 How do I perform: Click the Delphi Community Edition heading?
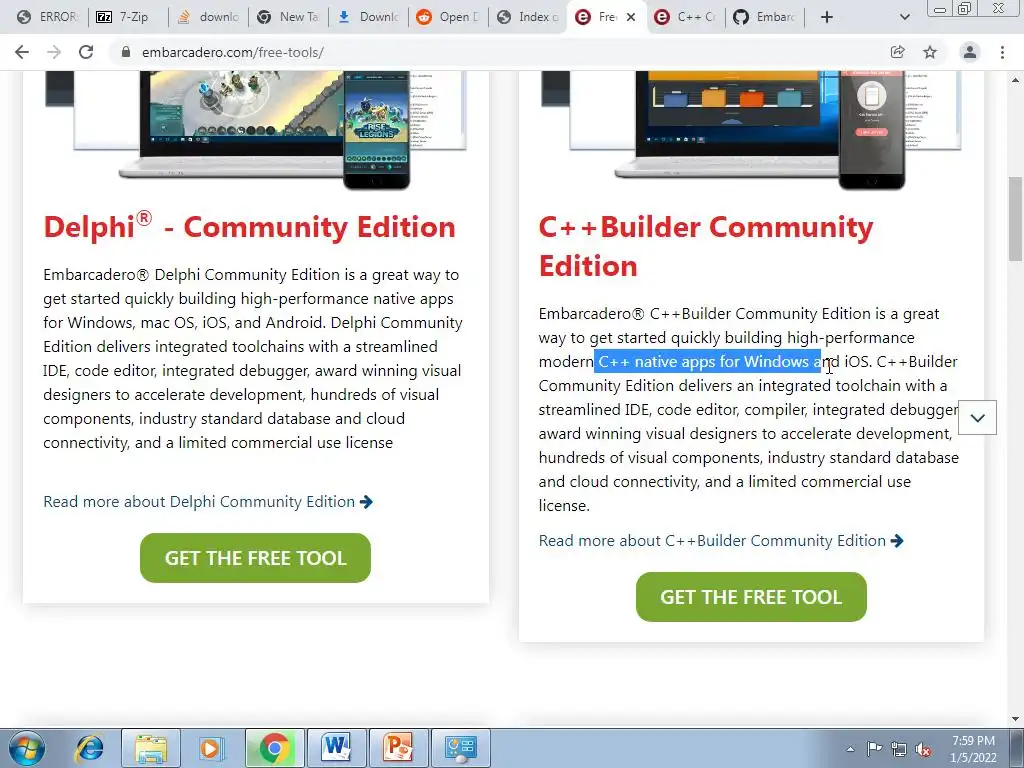pyautogui.click(x=249, y=227)
